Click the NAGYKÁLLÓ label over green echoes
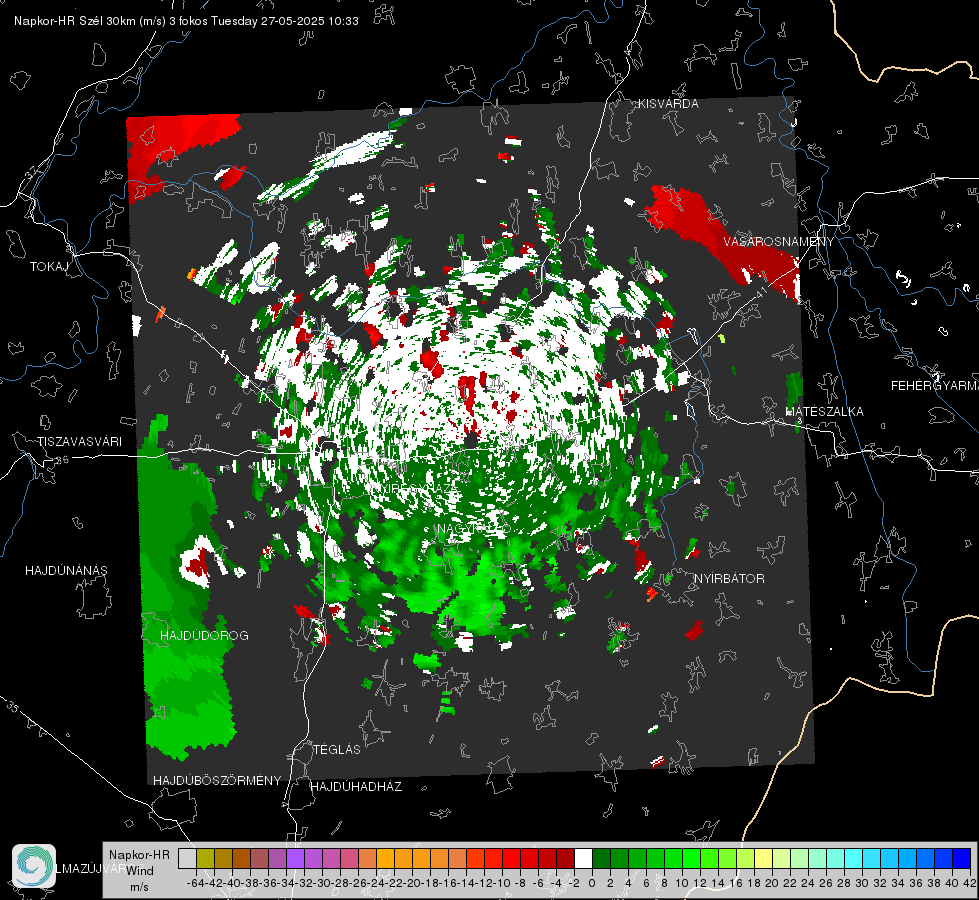Viewport: 979px width, 900px height. (x=475, y=528)
